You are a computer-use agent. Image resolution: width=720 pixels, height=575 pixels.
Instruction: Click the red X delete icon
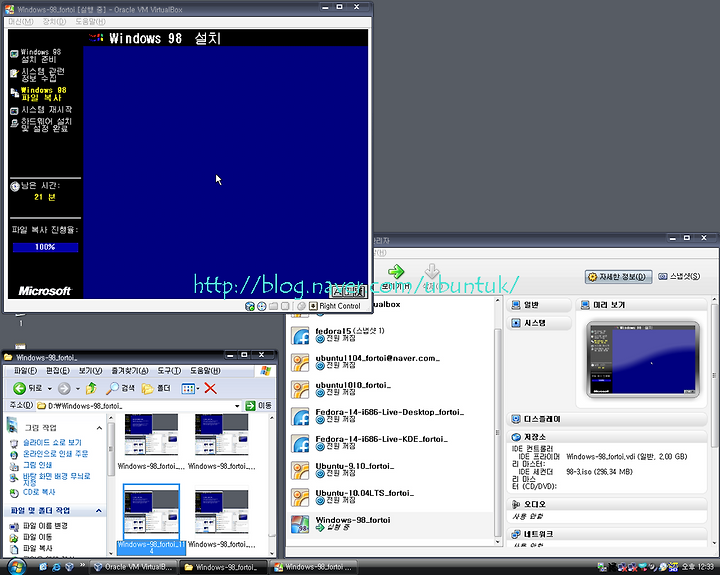pos(210,389)
